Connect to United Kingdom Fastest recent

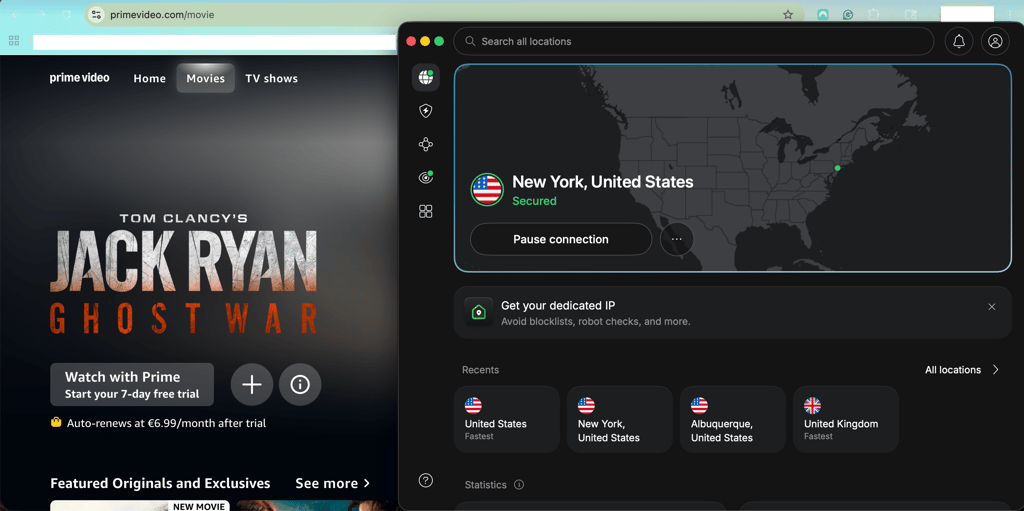846,420
